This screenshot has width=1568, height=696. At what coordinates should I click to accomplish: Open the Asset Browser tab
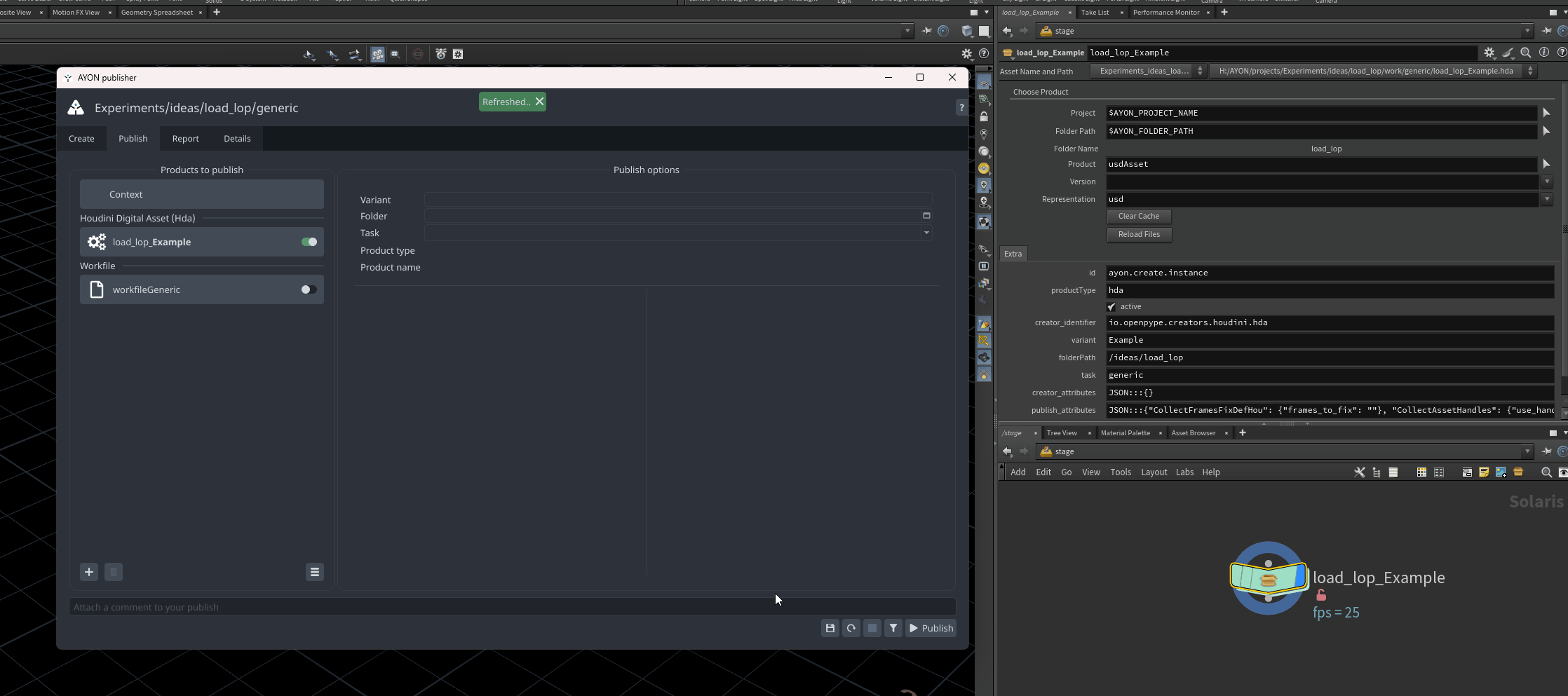(x=1193, y=433)
